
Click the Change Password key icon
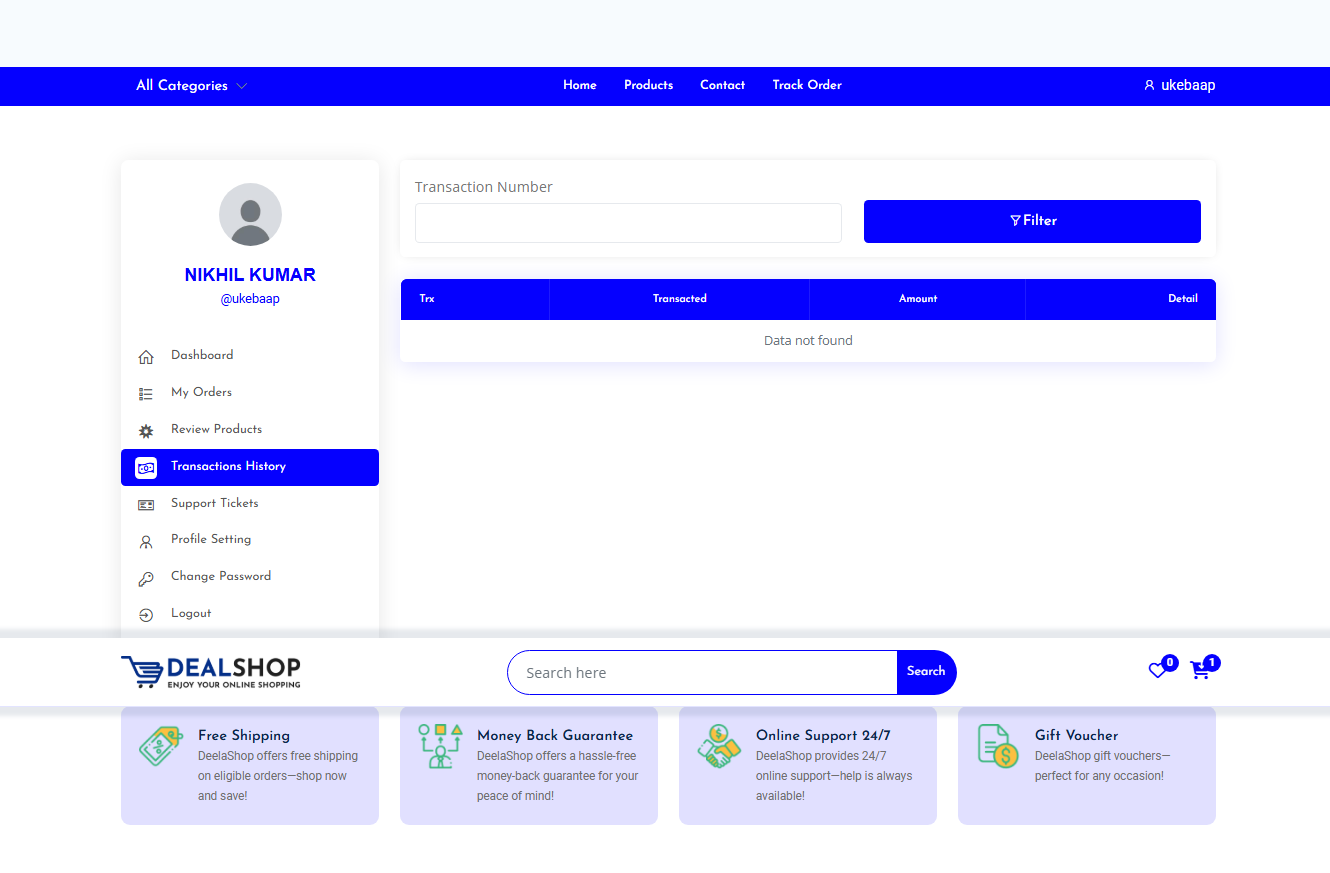click(x=146, y=578)
